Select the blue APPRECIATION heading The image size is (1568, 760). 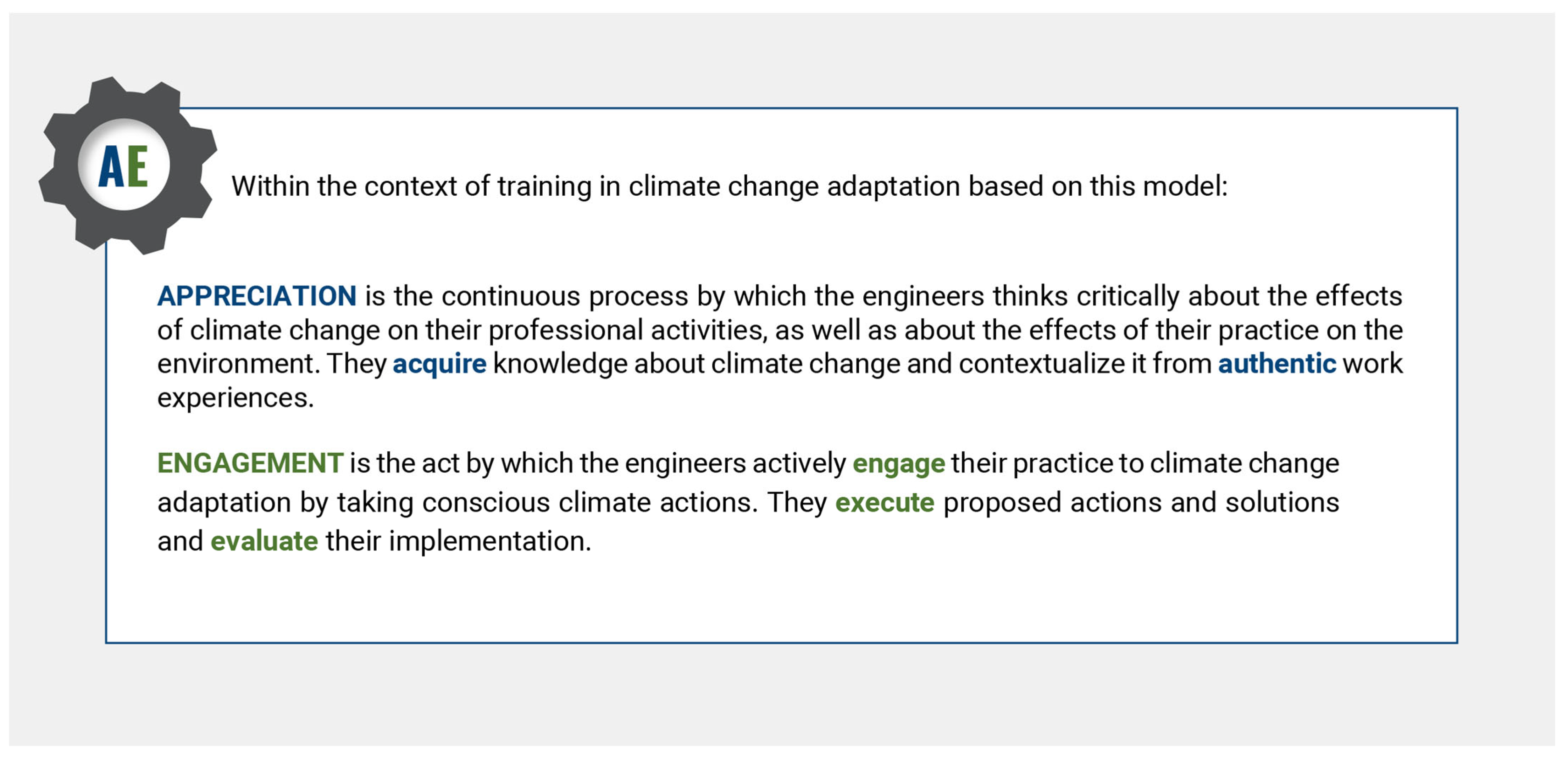(256, 296)
